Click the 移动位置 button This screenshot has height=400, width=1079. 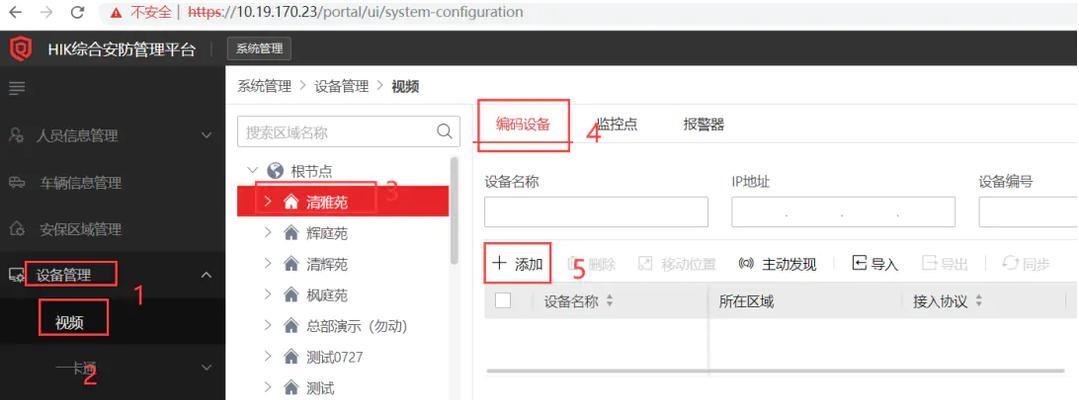[x=676, y=264]
